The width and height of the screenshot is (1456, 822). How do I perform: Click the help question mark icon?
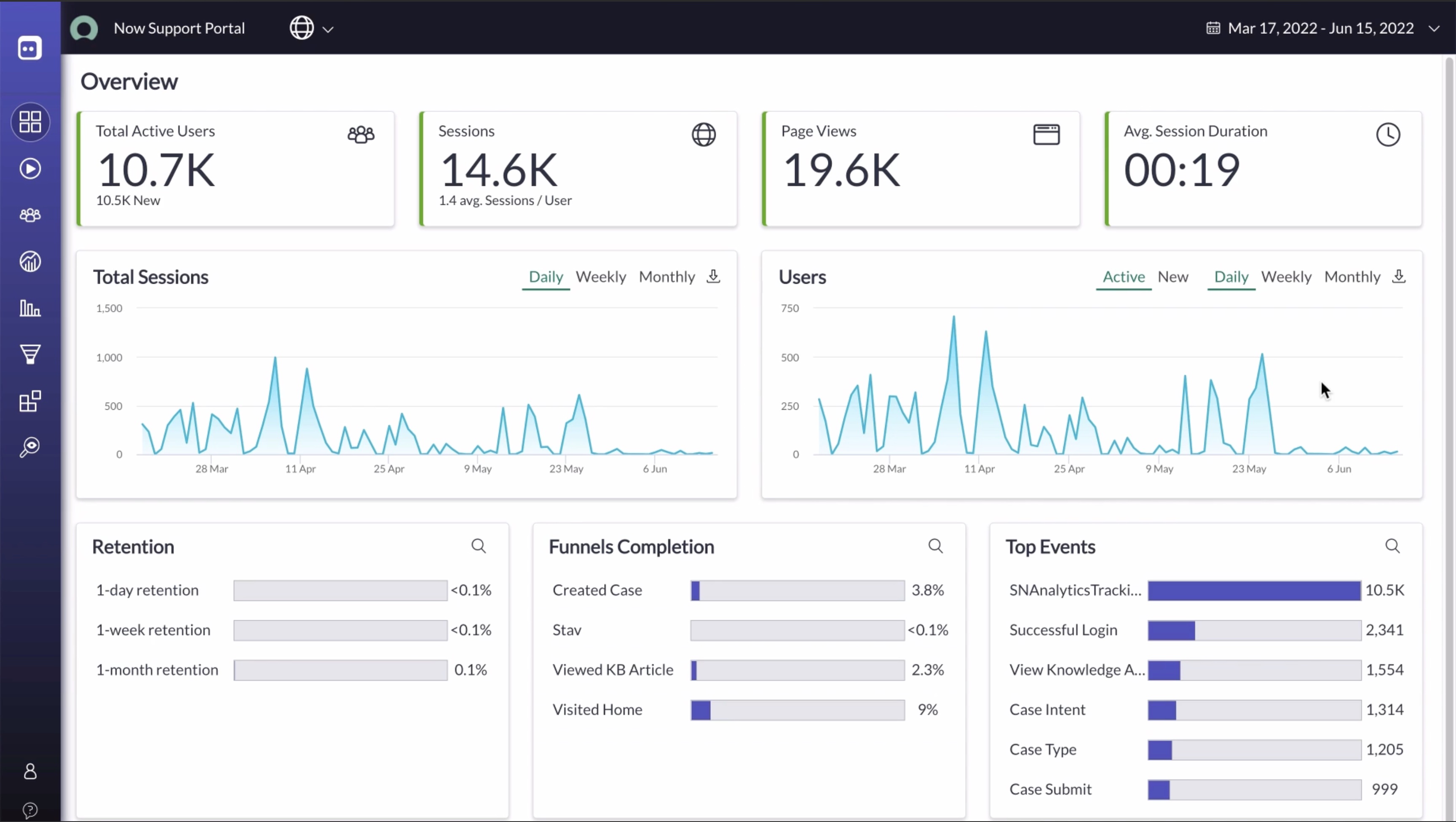point(30,809)
